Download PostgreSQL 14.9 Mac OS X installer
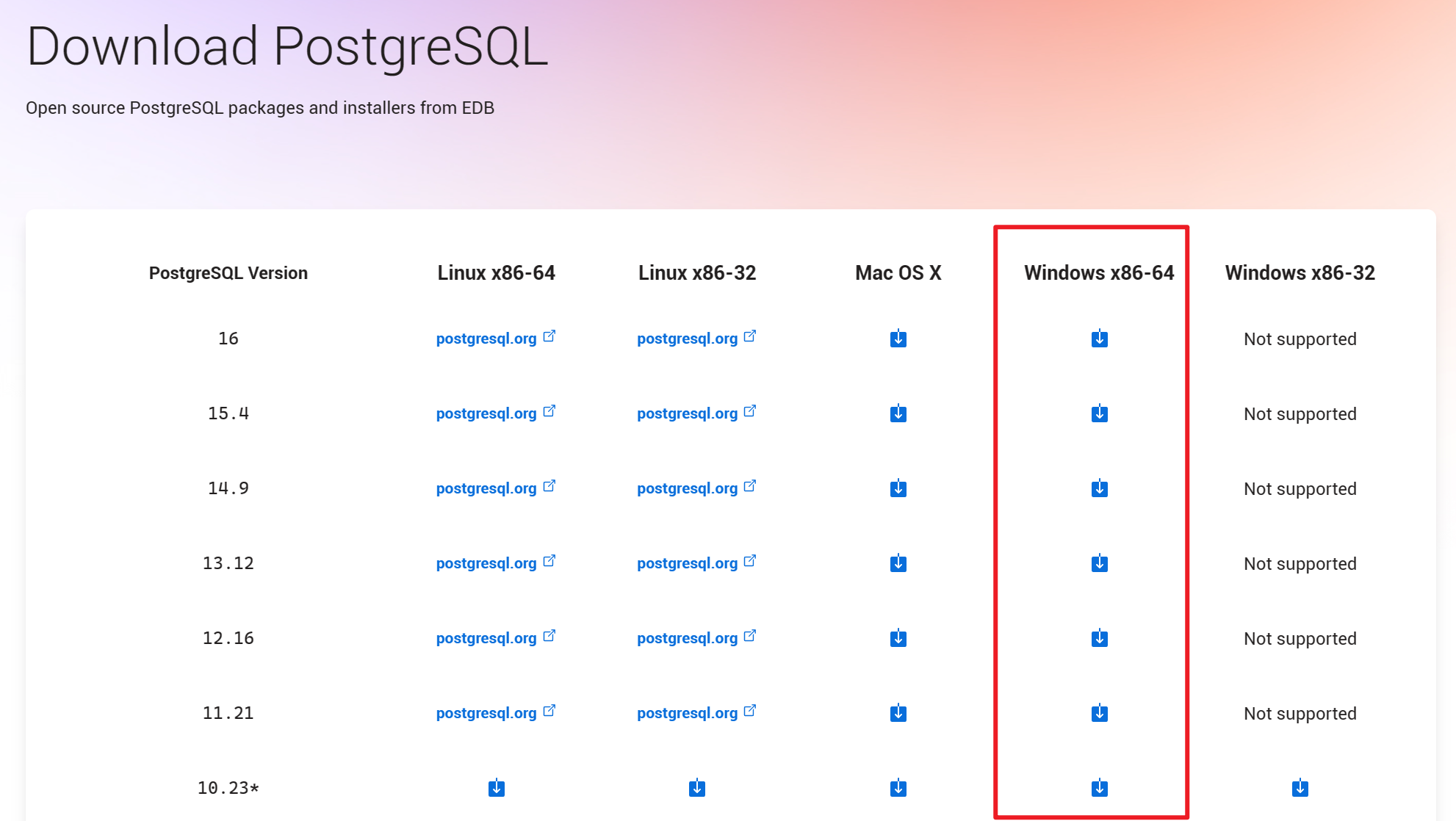 point(898,488)
